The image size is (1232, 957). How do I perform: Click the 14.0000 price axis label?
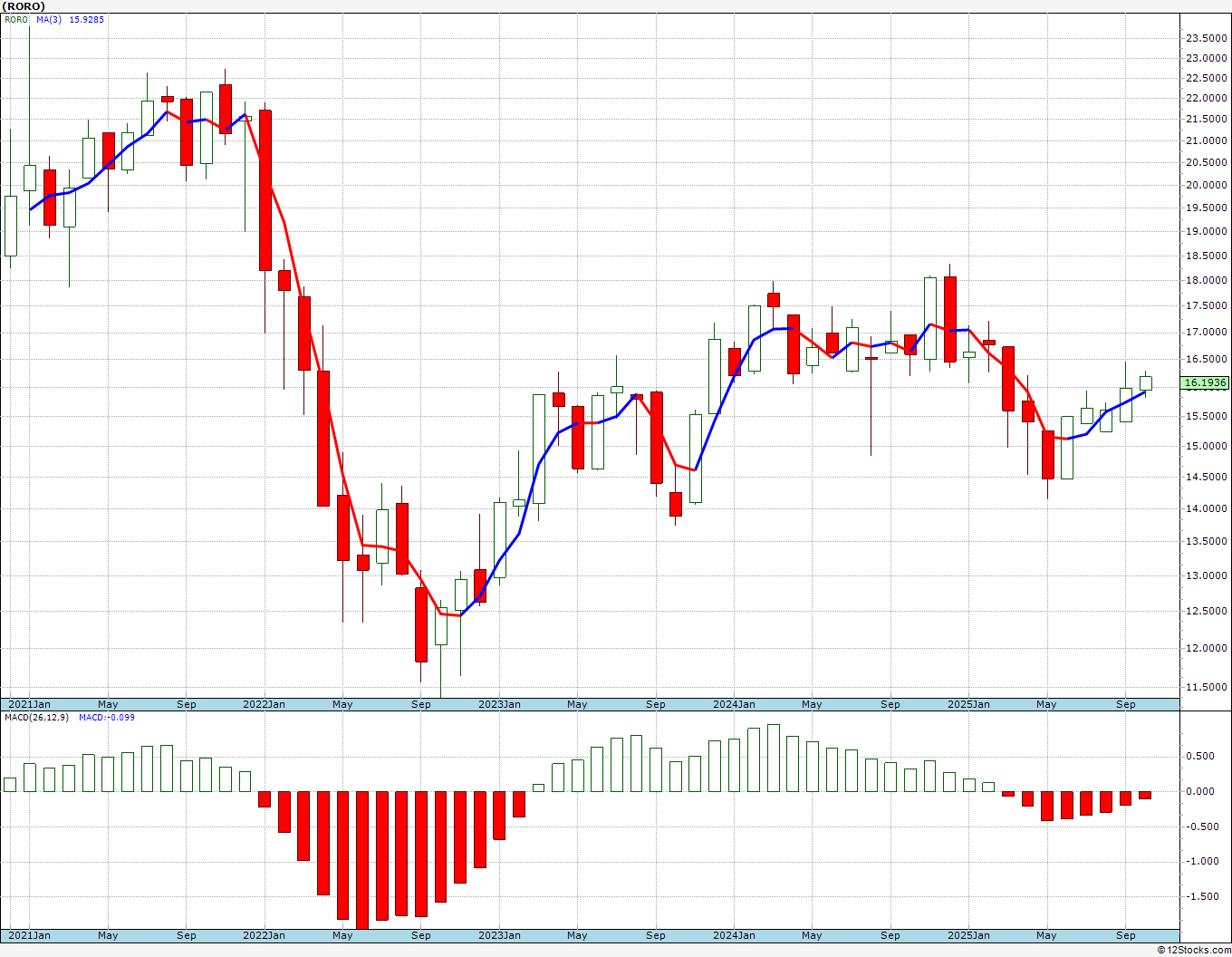click(x=1207, y=508)
